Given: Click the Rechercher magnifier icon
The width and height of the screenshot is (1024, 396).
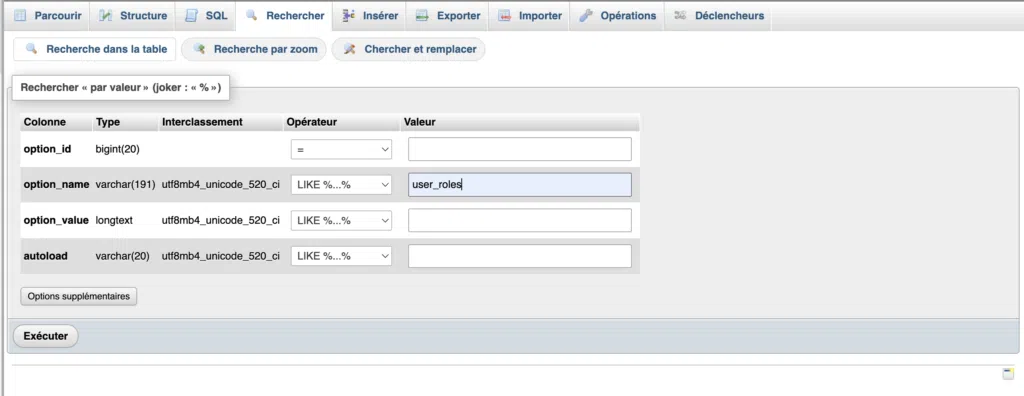Looking at the screenshot, I should click(x=251, y=16).
